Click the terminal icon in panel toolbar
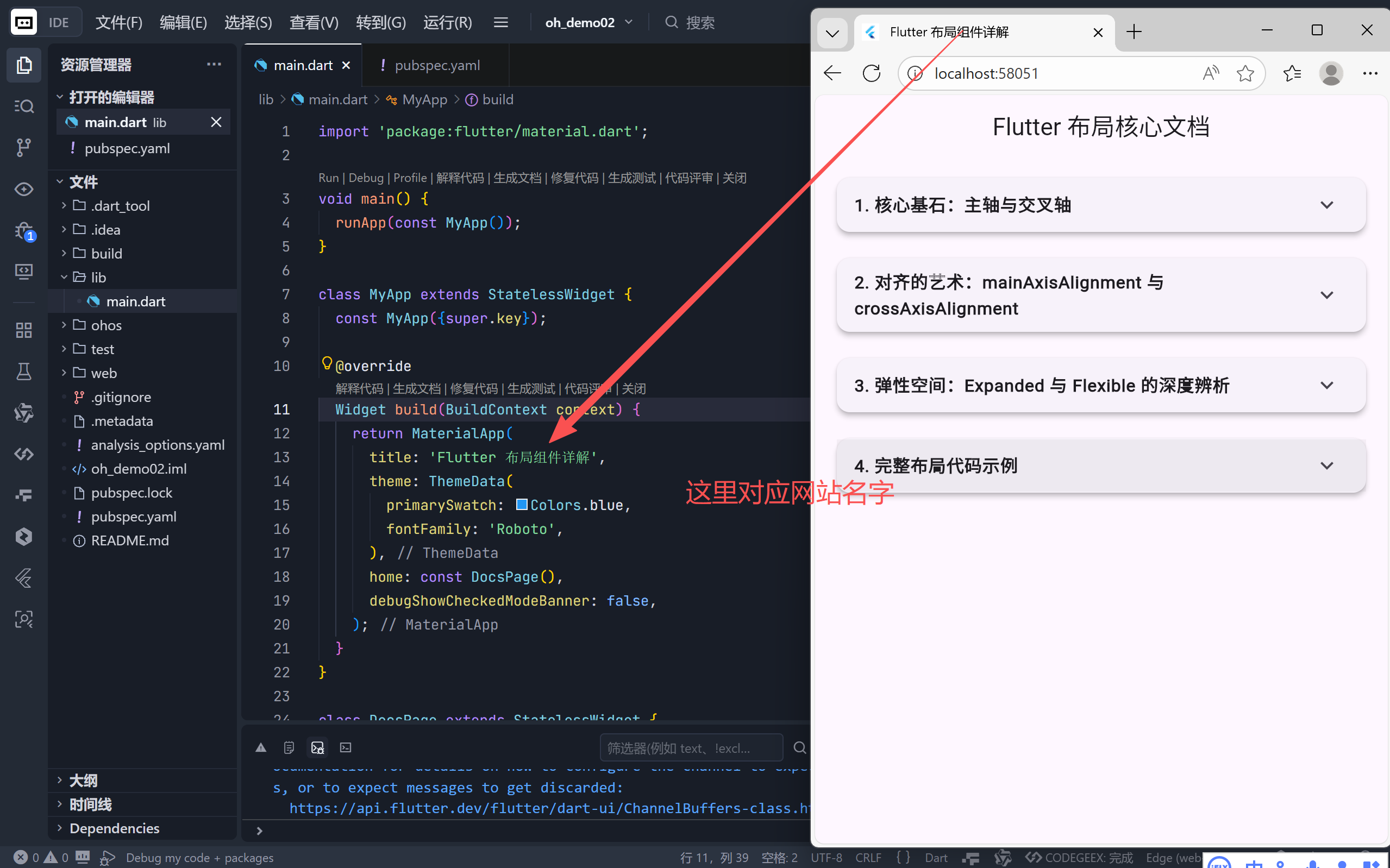The height and width of the screenshot is (868, 1390). pyautogui.click(x=346, y=747)
